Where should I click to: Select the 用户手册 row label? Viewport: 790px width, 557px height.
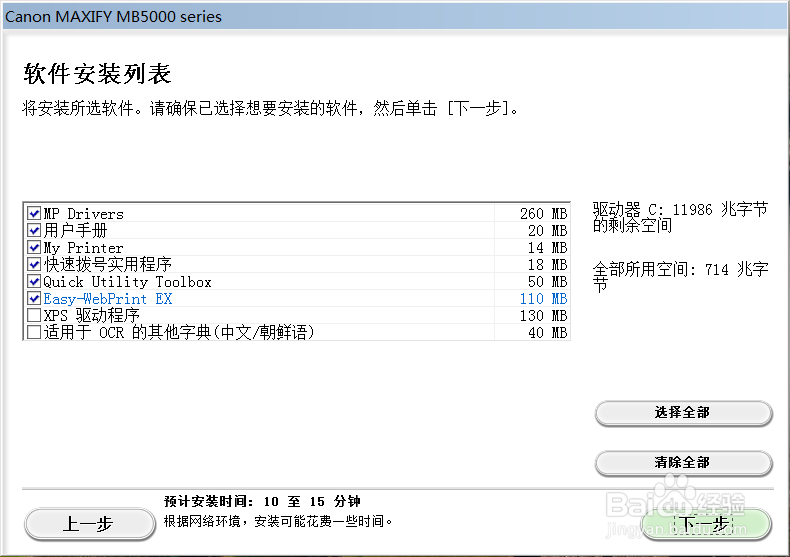pyautogui.click(x=76, y=230)
